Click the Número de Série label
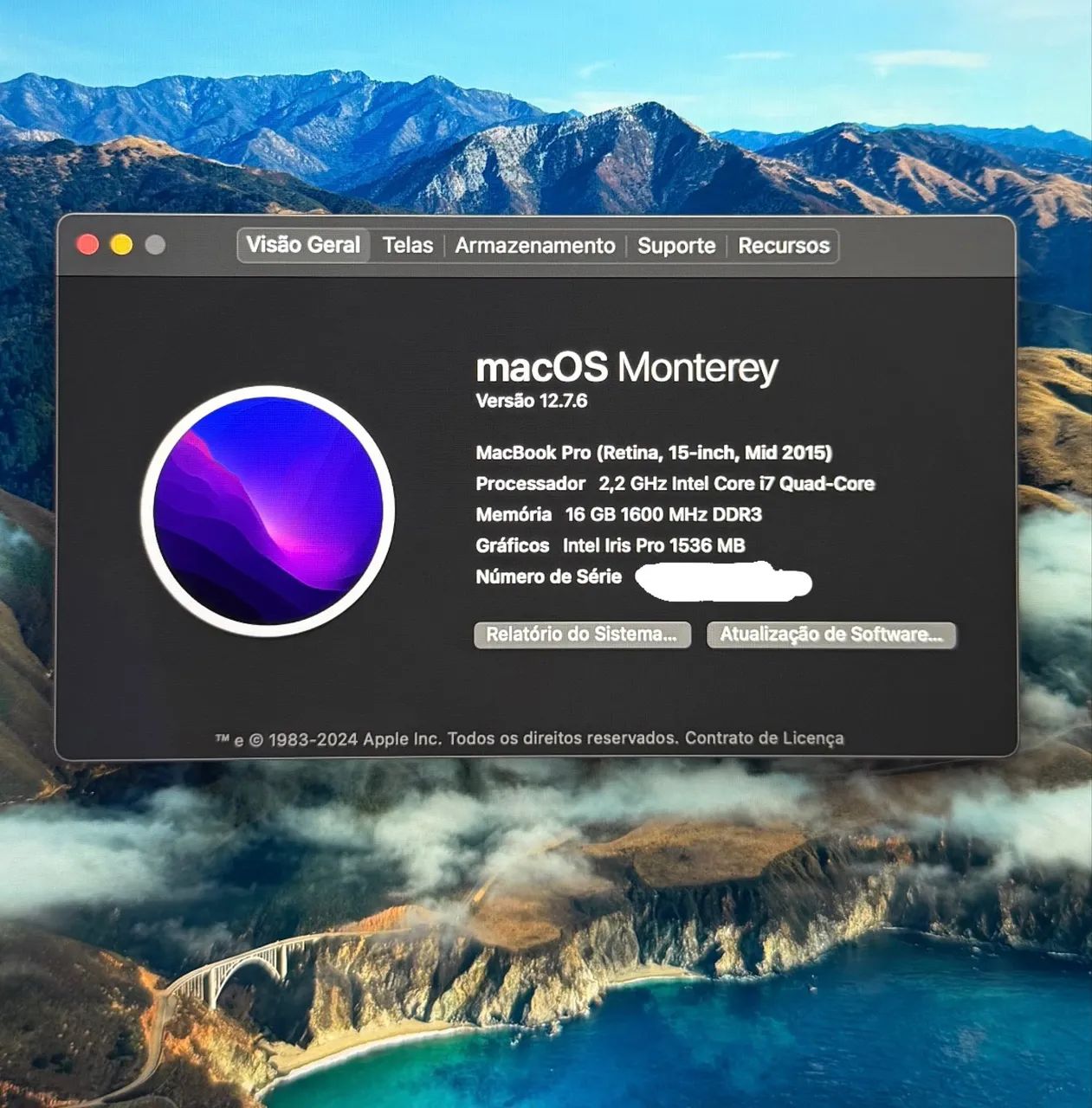Screen dimensions: 1092x1108 click(548, 577)
